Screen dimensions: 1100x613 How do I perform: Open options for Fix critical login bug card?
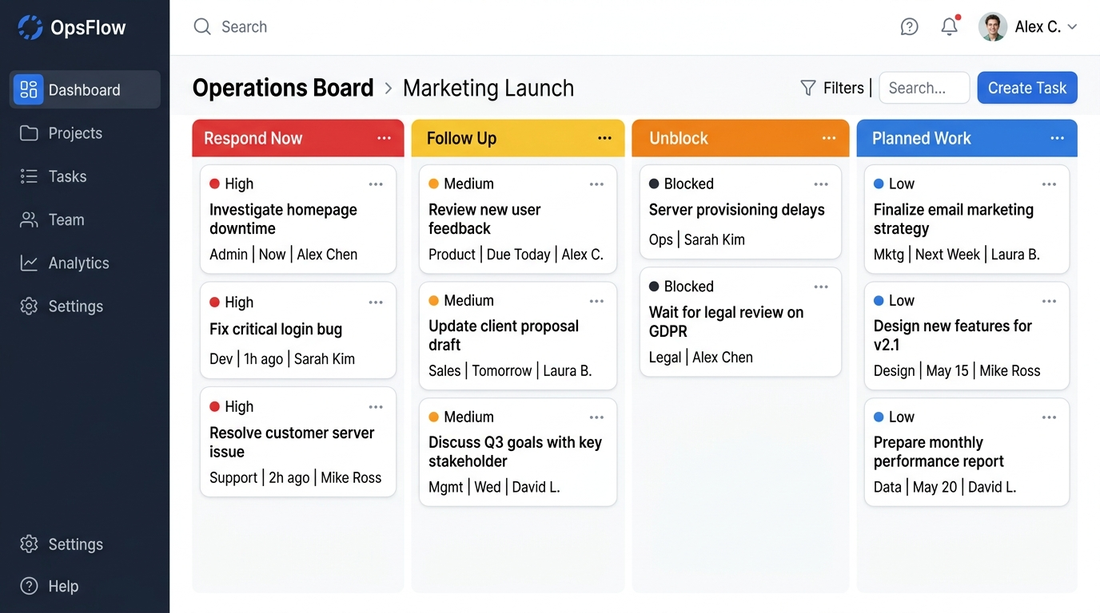point(376,302)
